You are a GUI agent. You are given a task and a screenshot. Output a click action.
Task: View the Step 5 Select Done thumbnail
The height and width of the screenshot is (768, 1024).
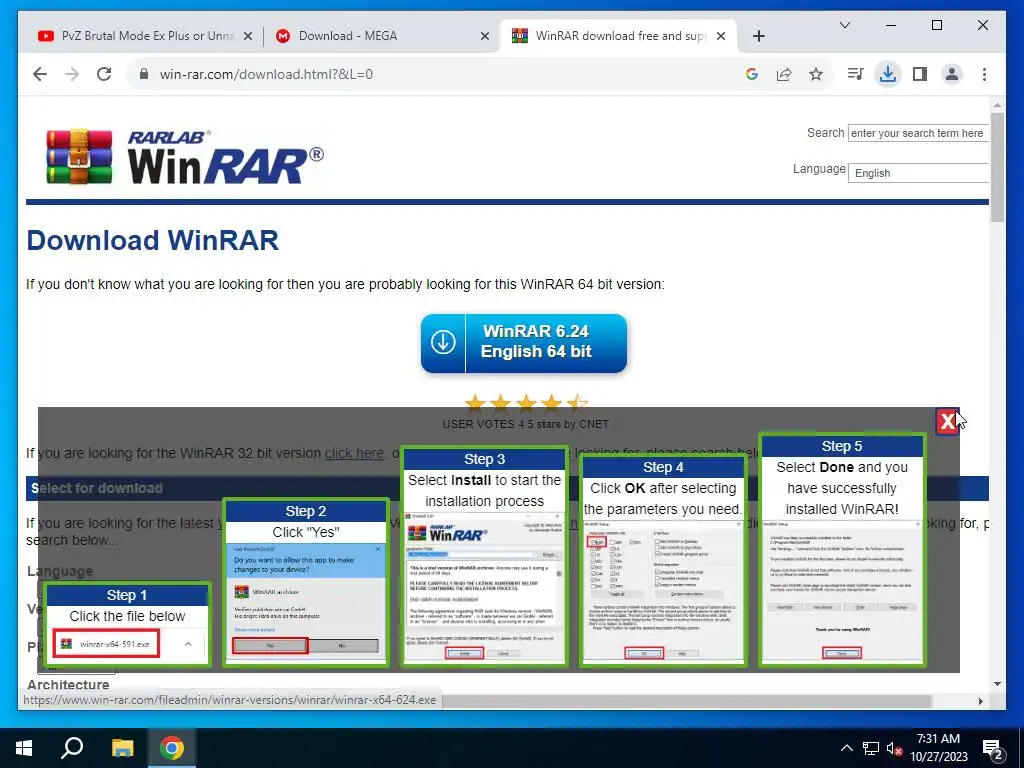[842, 550]
